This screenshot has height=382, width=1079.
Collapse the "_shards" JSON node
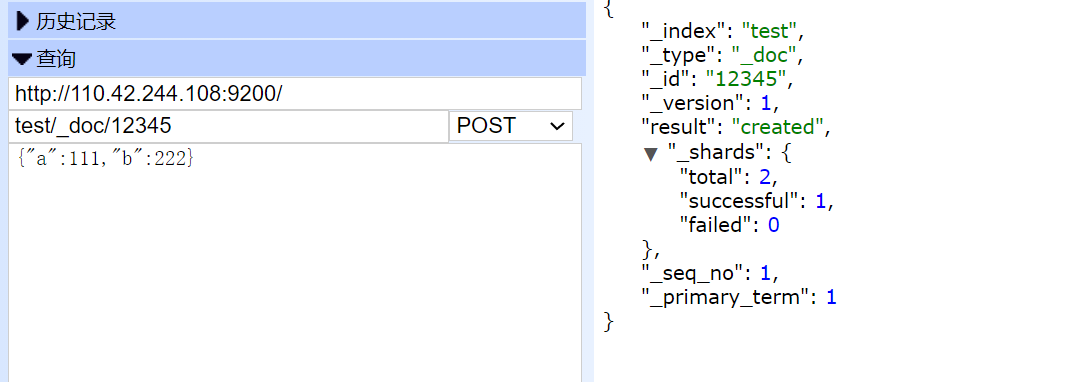(x=651, y=153)
